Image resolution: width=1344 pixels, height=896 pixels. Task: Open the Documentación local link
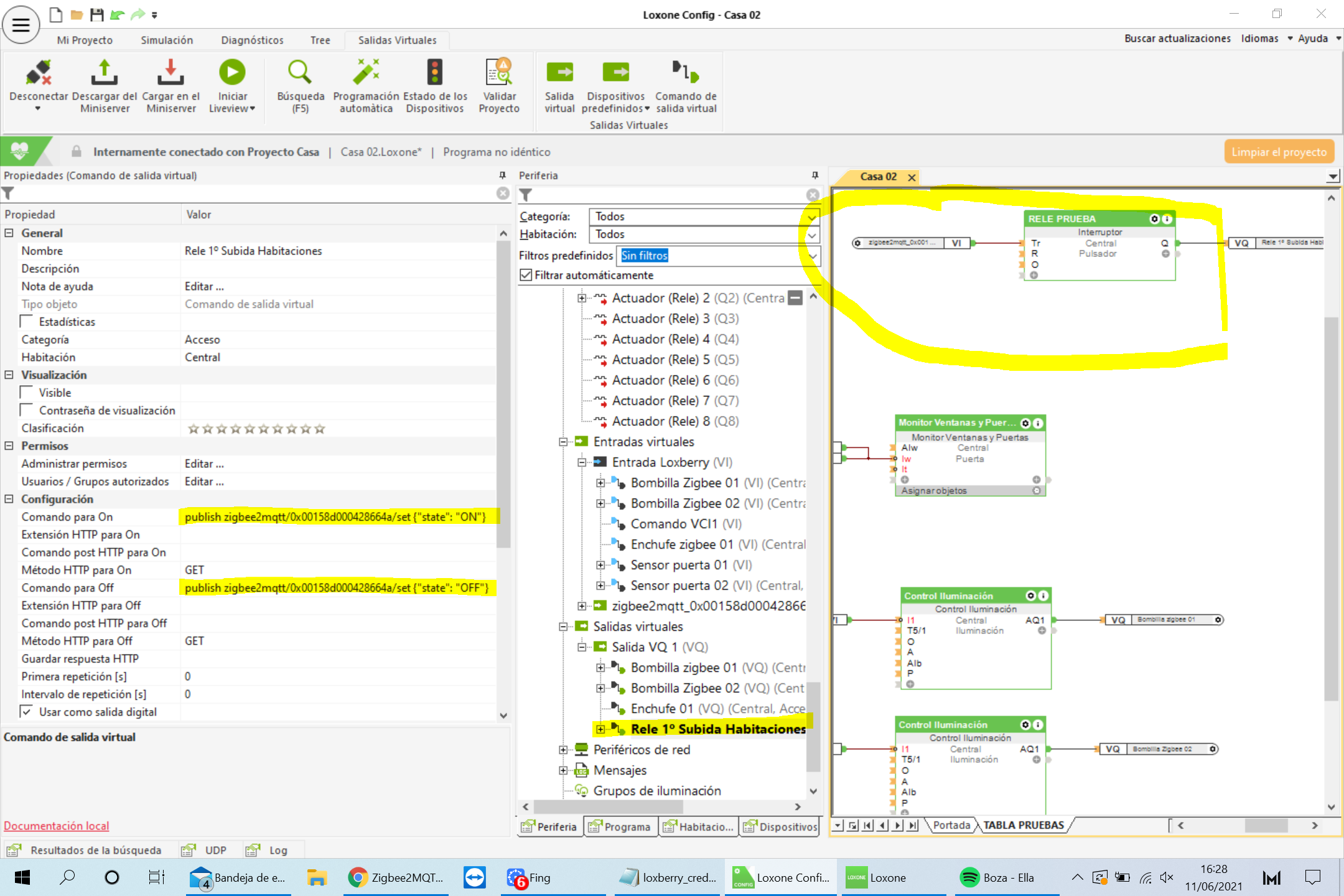[x=56, y=826]
